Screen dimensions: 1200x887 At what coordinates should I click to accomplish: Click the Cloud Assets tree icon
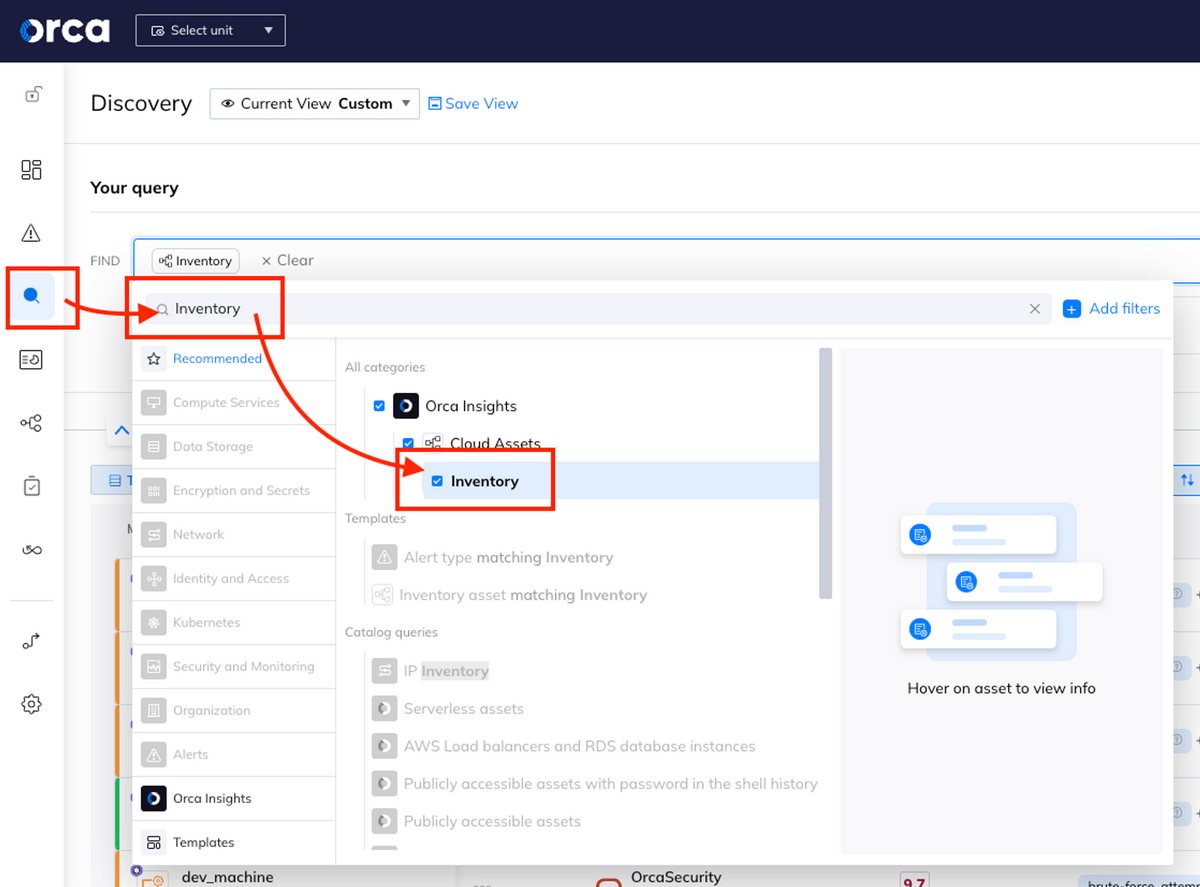[x=433, y=443]
